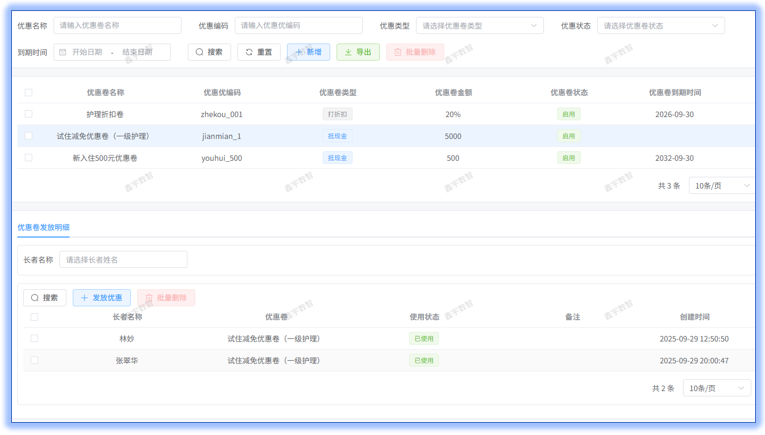This screenshot has width=765, height=435.
Task: Click the 长者名称 input field
Action: pyautogui.click(x=123, y=260)
